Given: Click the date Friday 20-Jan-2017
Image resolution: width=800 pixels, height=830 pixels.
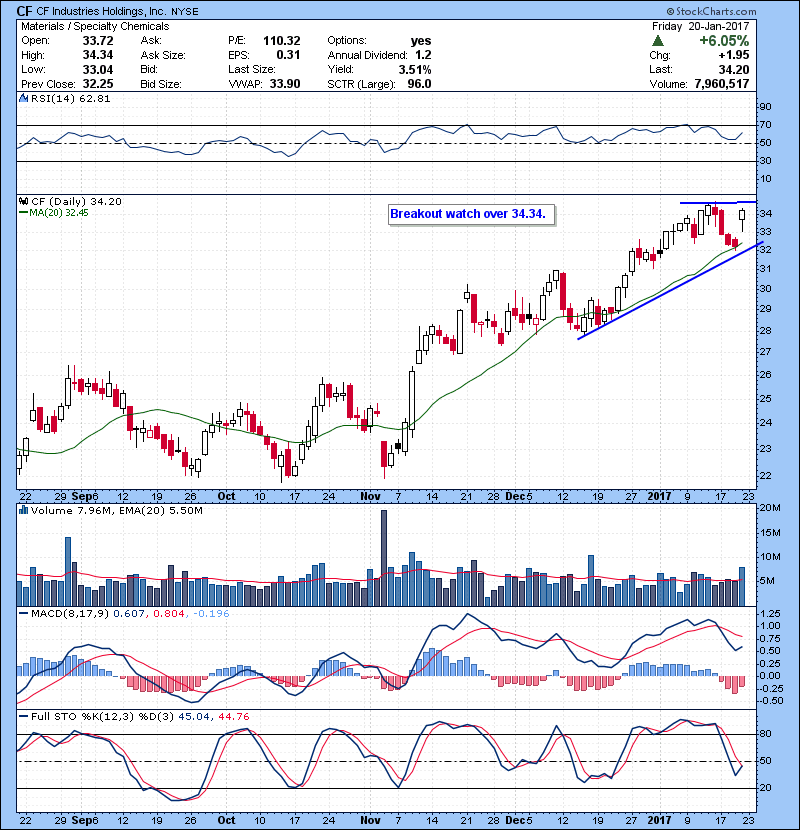Looking at the screenshot, I should (700, 26).
